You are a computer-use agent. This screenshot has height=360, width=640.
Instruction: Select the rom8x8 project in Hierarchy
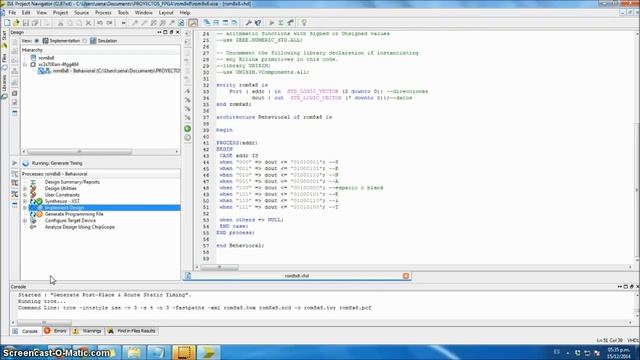pos(46,58)
